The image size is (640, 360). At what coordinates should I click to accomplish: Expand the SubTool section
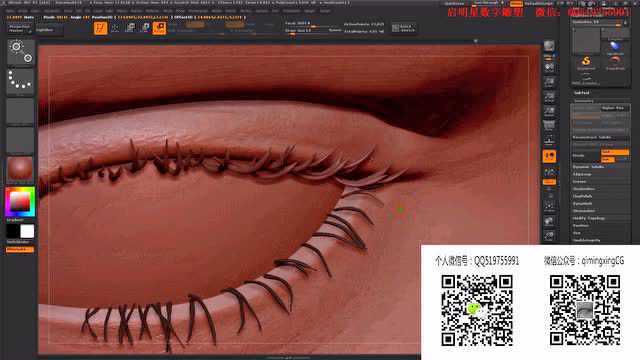581,93
